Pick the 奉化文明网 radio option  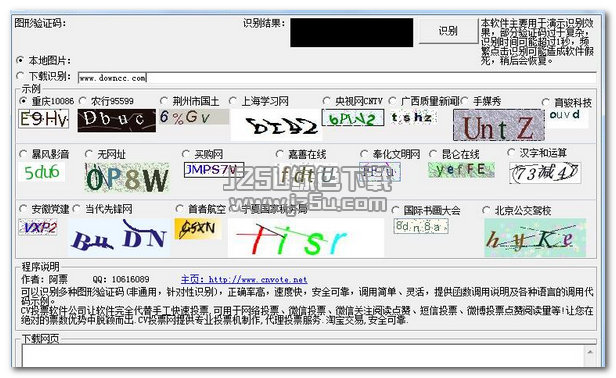click(364, 154)
